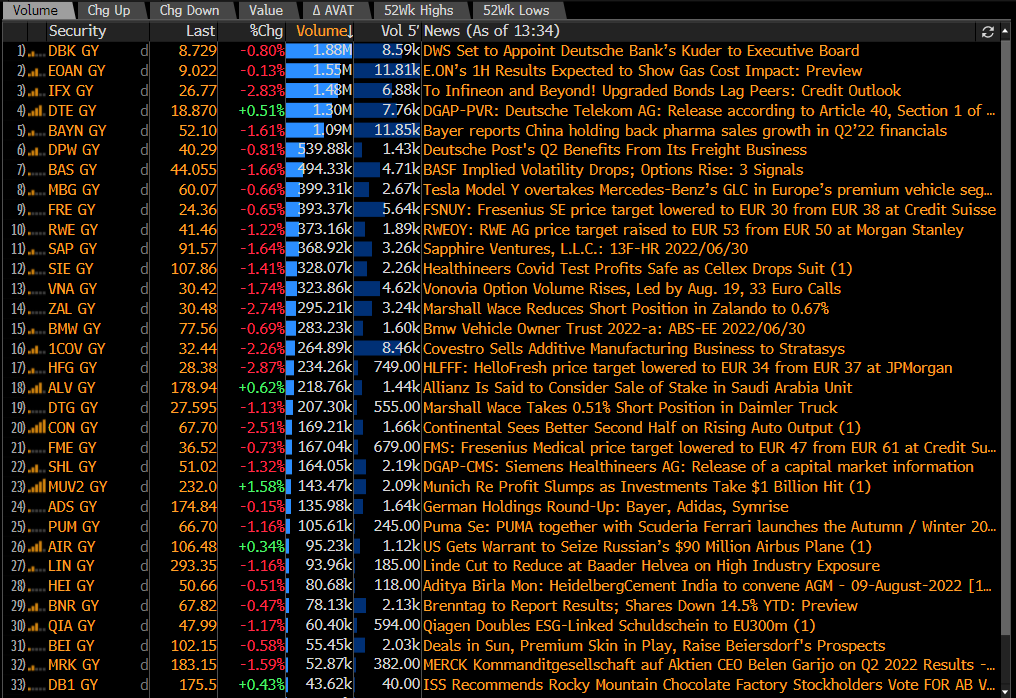The height and width of the screenshot is (698, 1016).
Task: Select security IFX GY
Action: point(71,91)
